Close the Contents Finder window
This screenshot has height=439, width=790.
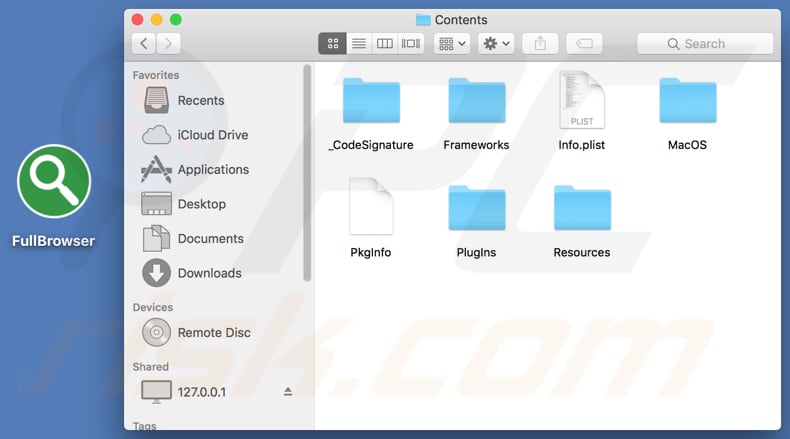pyautogui.click(x=137, y=20)
